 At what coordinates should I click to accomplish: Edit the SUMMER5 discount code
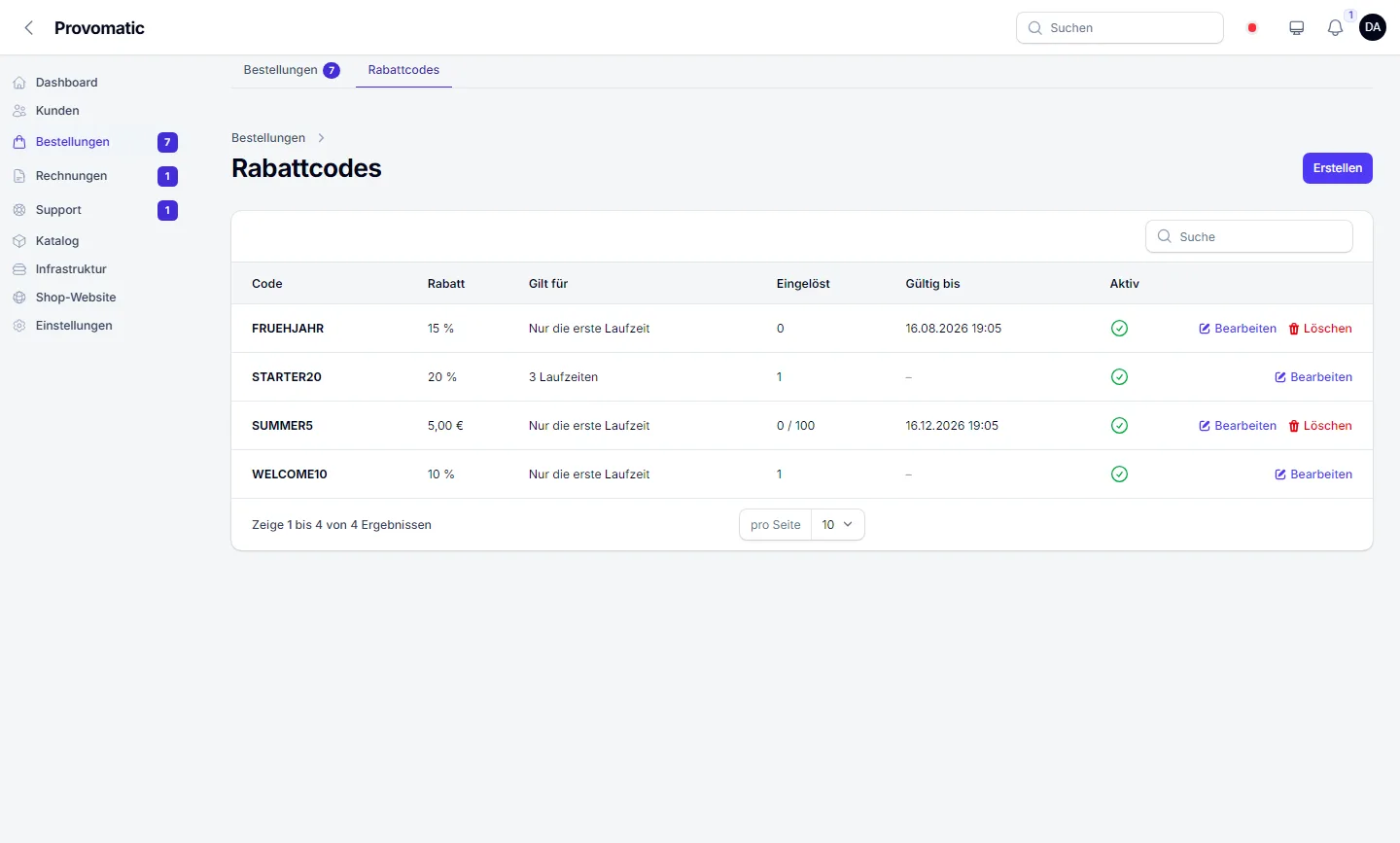(1238, 426)
